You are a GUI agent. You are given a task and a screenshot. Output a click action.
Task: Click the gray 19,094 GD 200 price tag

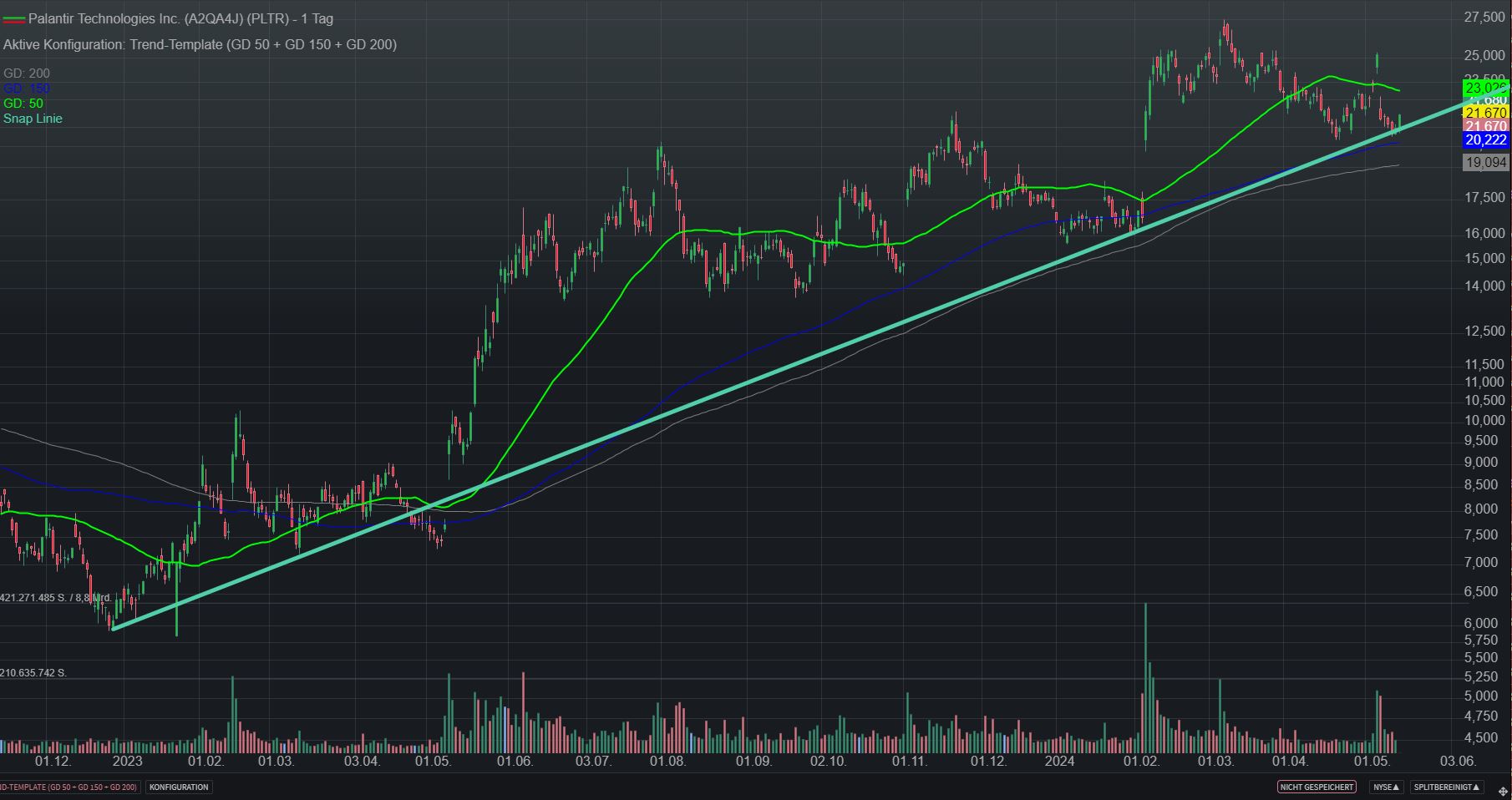coord(1485,163)
